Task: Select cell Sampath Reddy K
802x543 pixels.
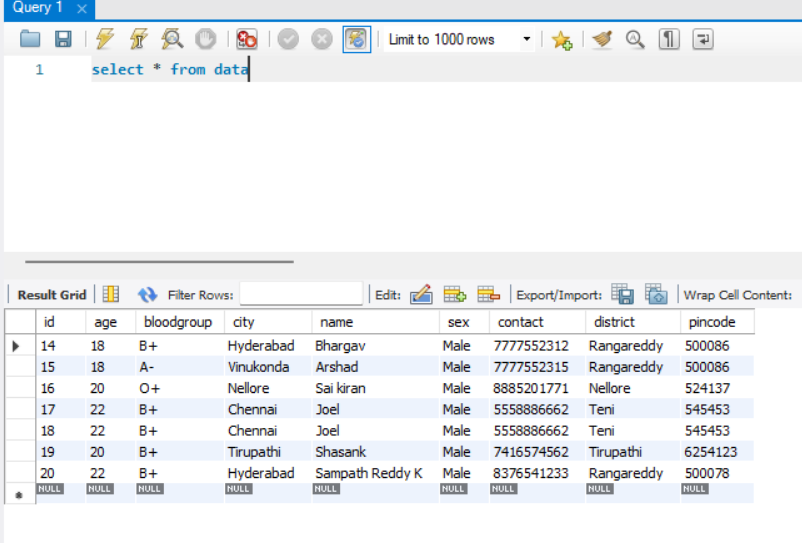Action: 375,473
